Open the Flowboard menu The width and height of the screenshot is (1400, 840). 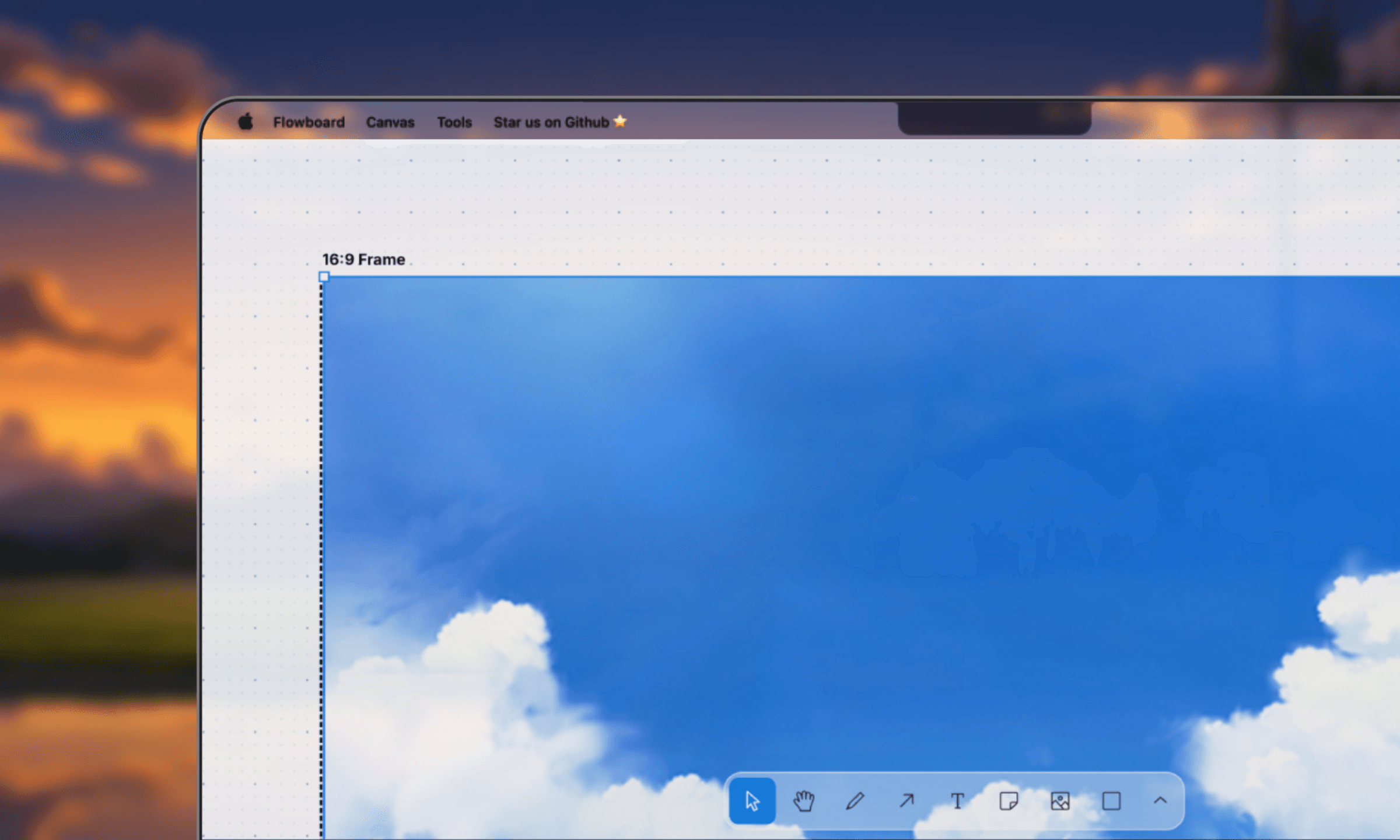pos(309,123)
